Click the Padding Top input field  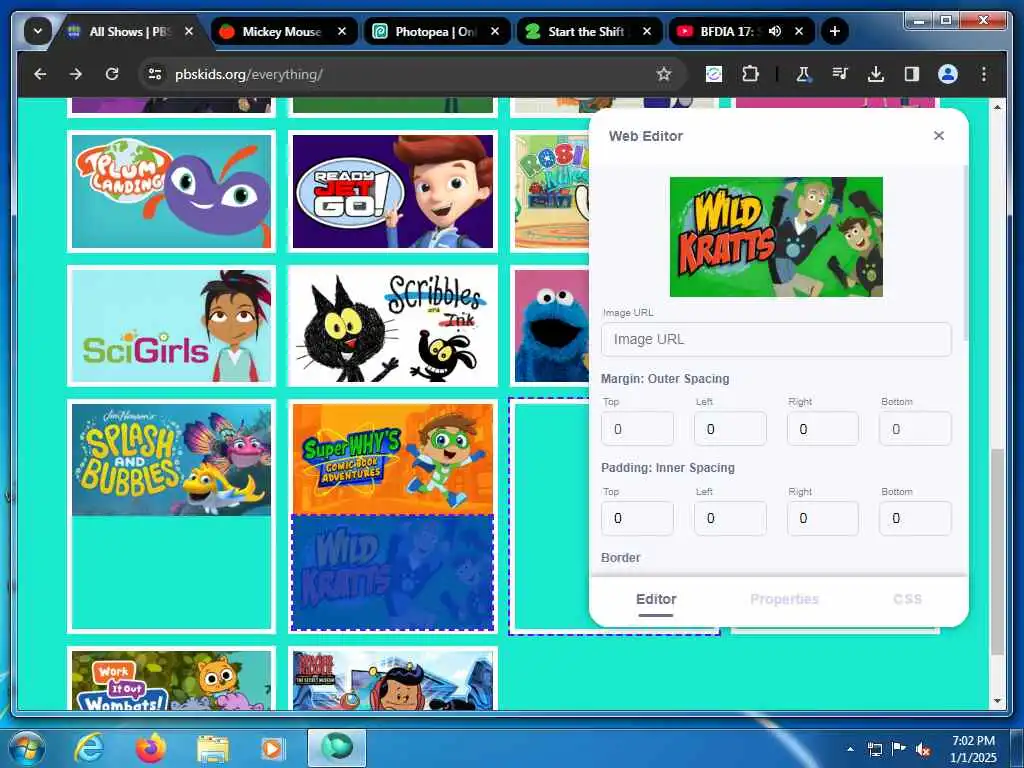(x=637, y=519)
